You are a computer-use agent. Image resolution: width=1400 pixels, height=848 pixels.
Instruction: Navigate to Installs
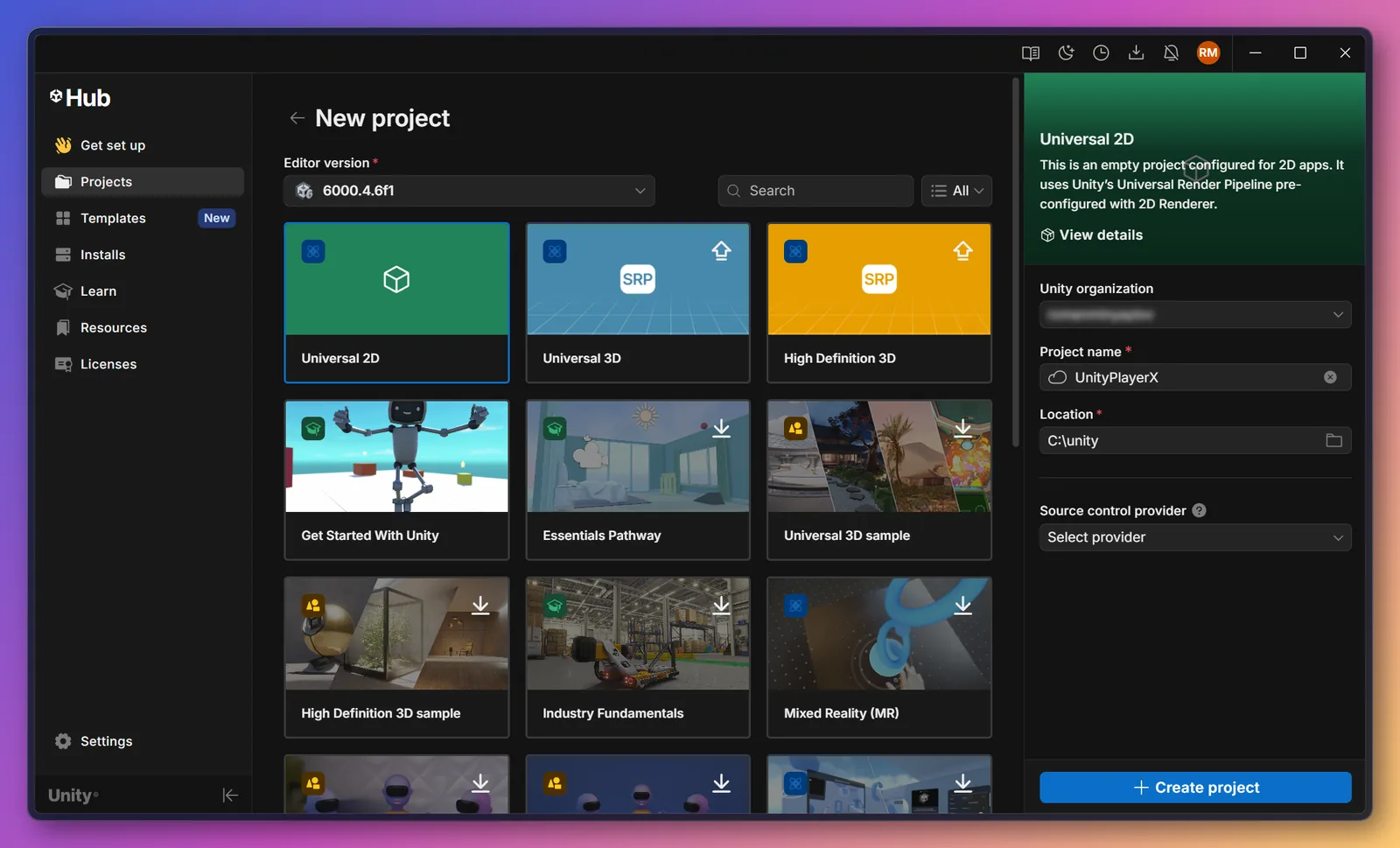143,255
